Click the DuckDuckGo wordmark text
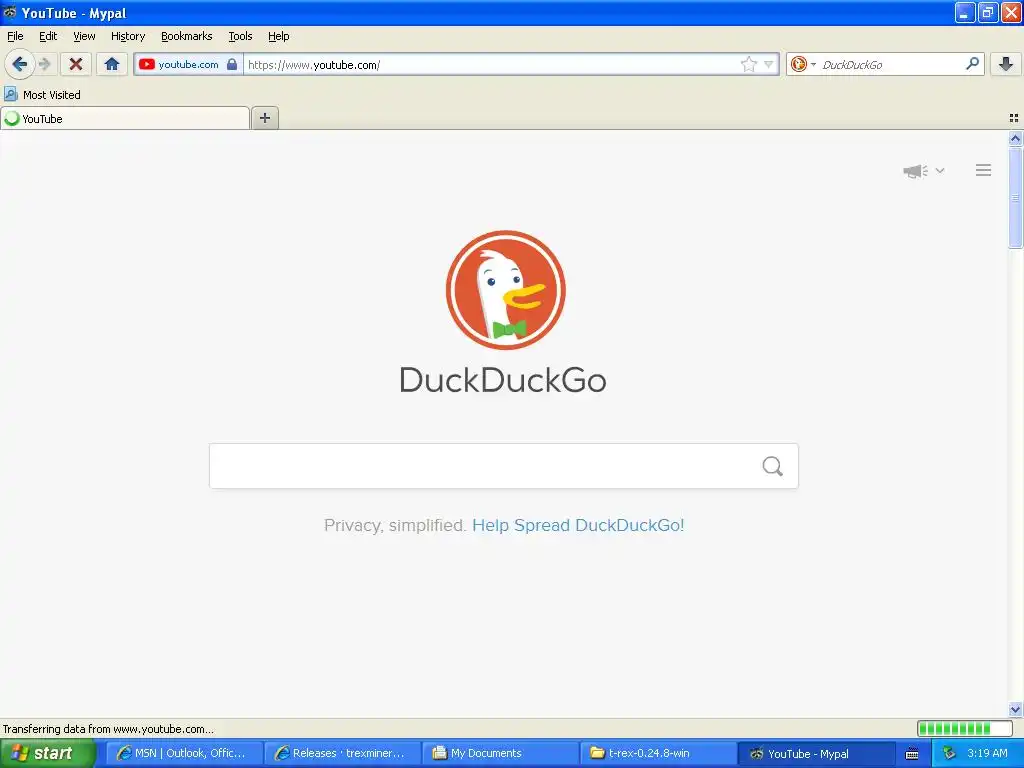Viewport: 1024px width, 768px height. pyautogui.click(x=503, y=380)
